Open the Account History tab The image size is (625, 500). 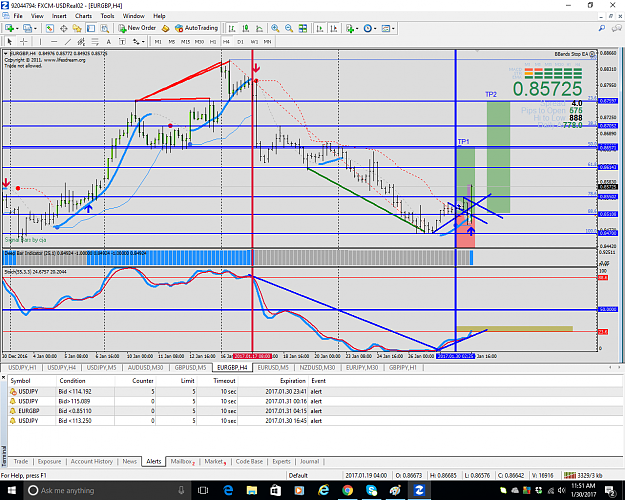(91, 461)
